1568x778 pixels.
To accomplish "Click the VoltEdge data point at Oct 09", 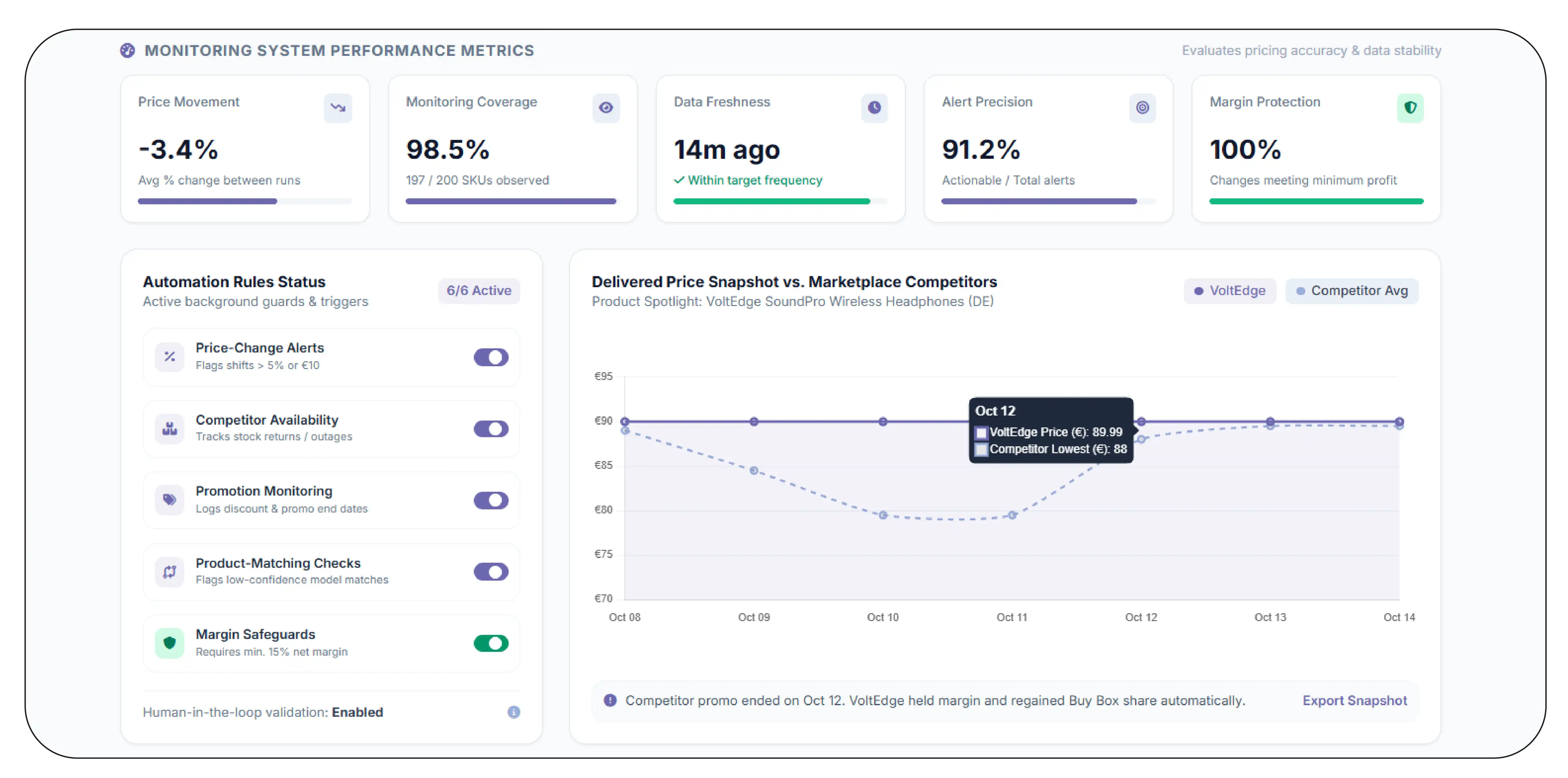I will 754,421.
